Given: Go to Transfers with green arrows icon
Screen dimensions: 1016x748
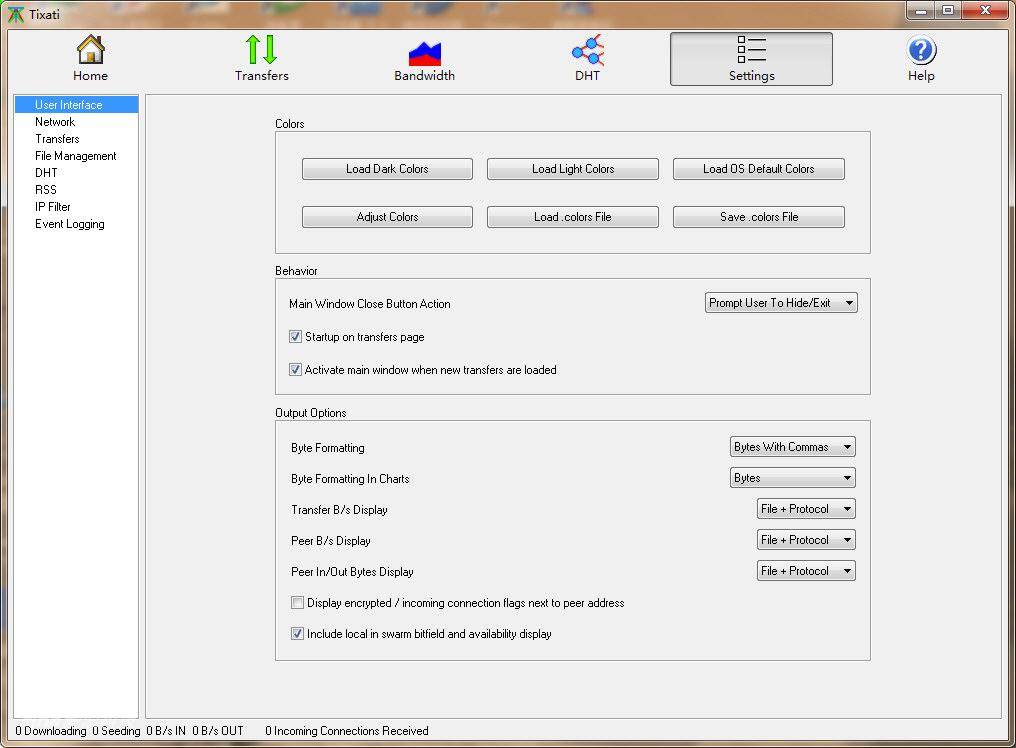Looking at the screenshot, I should pos(261,50).
